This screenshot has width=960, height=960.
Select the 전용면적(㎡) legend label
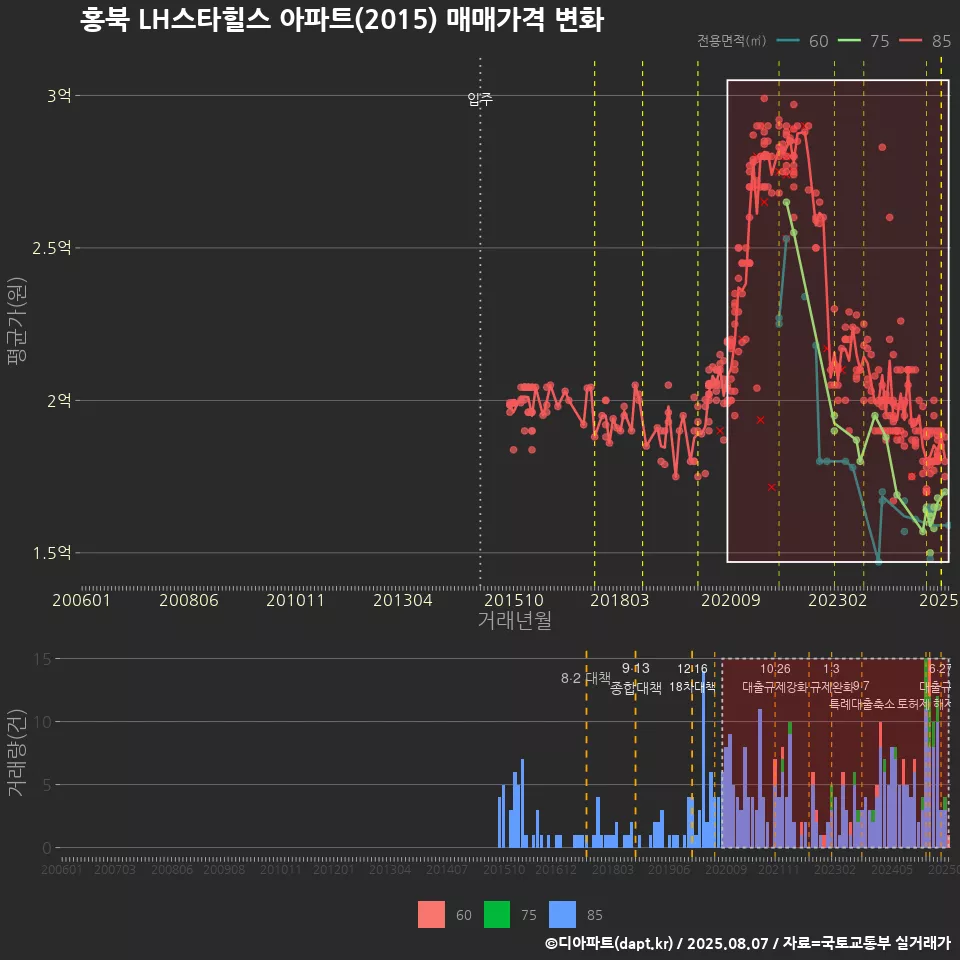pos(732,40)
